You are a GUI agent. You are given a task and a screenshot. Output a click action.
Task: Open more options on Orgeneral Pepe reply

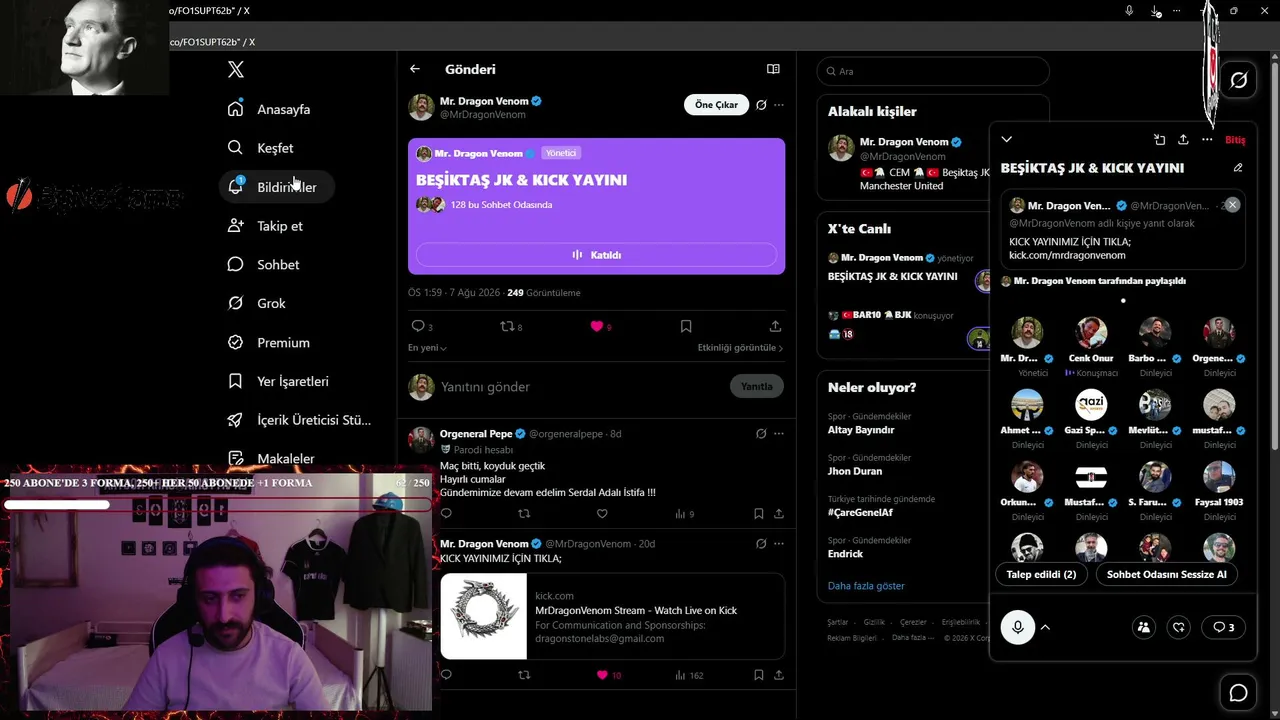click(779, 434)
